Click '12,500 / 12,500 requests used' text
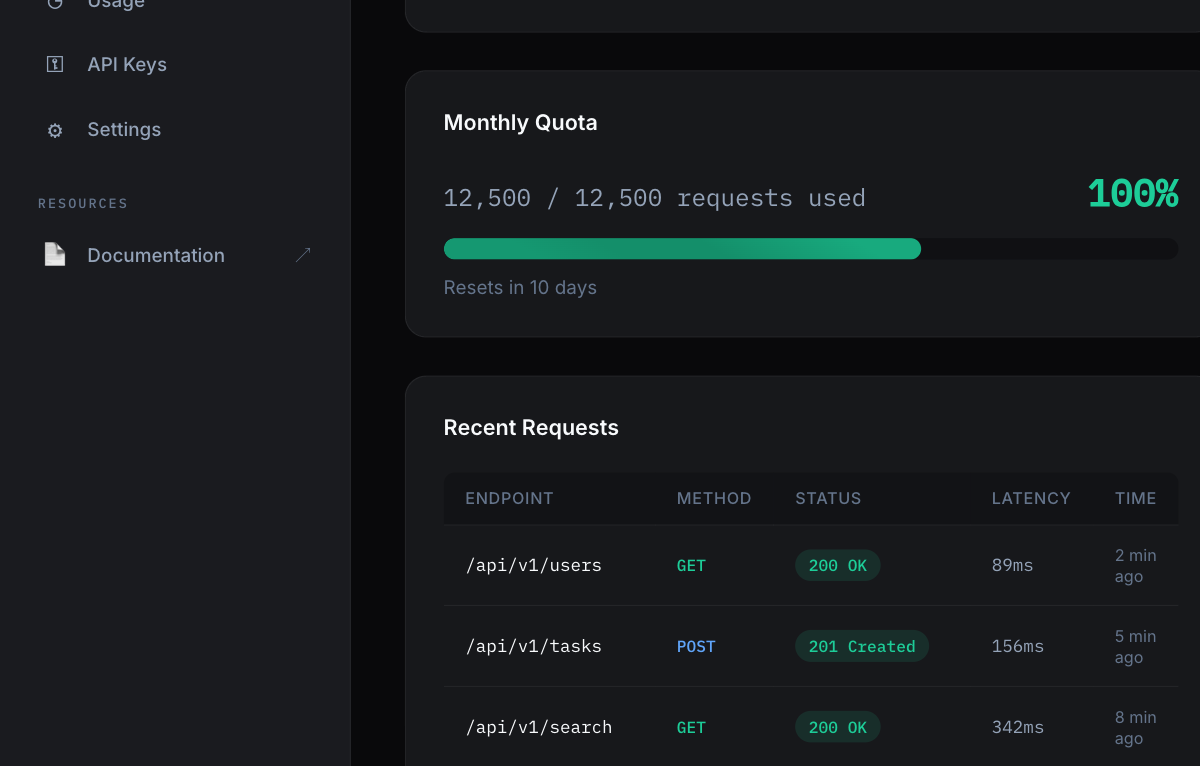Viewport: 1200px width, 766px height. 654,198
